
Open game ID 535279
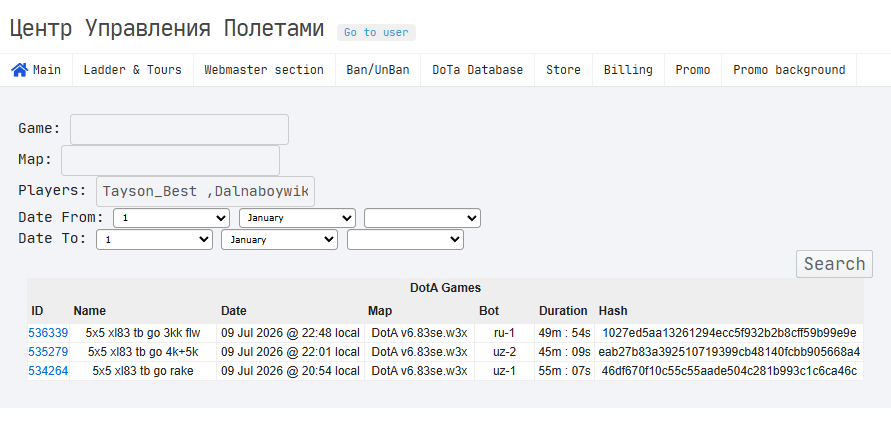(48, 352)
